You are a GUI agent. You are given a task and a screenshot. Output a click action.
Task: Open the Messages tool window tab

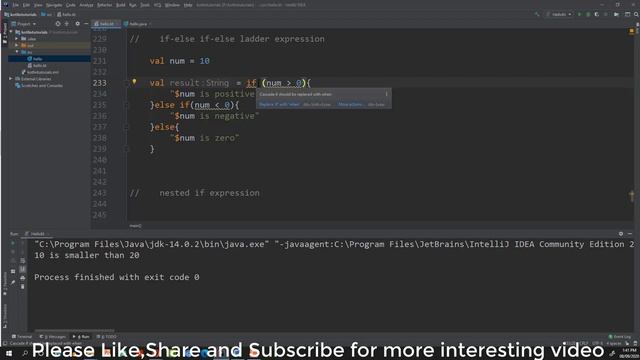(x=53, y=337)
